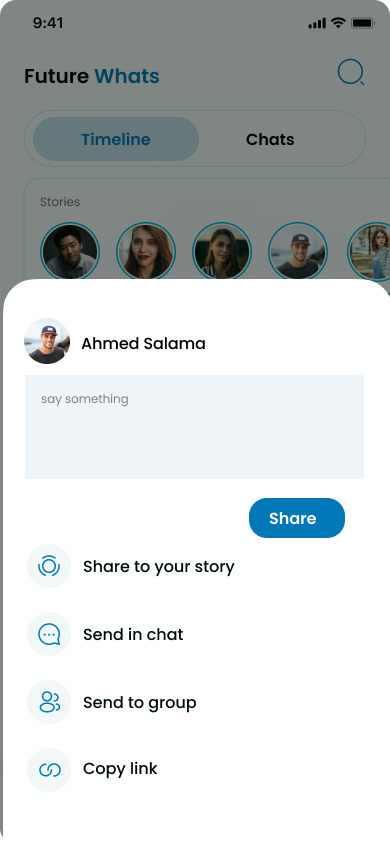Open the first story with dark-haired man

(x=70, y=251)
